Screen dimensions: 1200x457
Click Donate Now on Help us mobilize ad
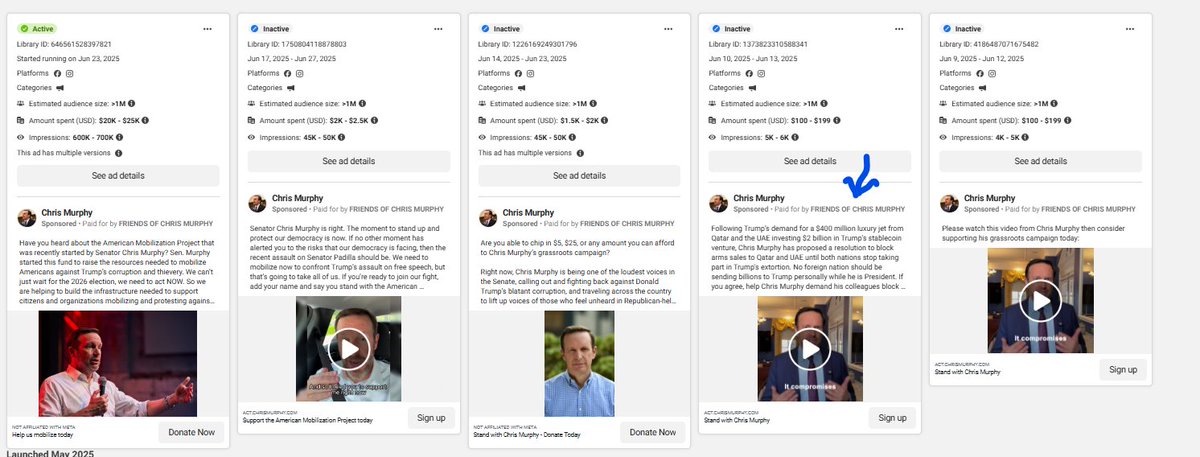[x=190, y=432]
